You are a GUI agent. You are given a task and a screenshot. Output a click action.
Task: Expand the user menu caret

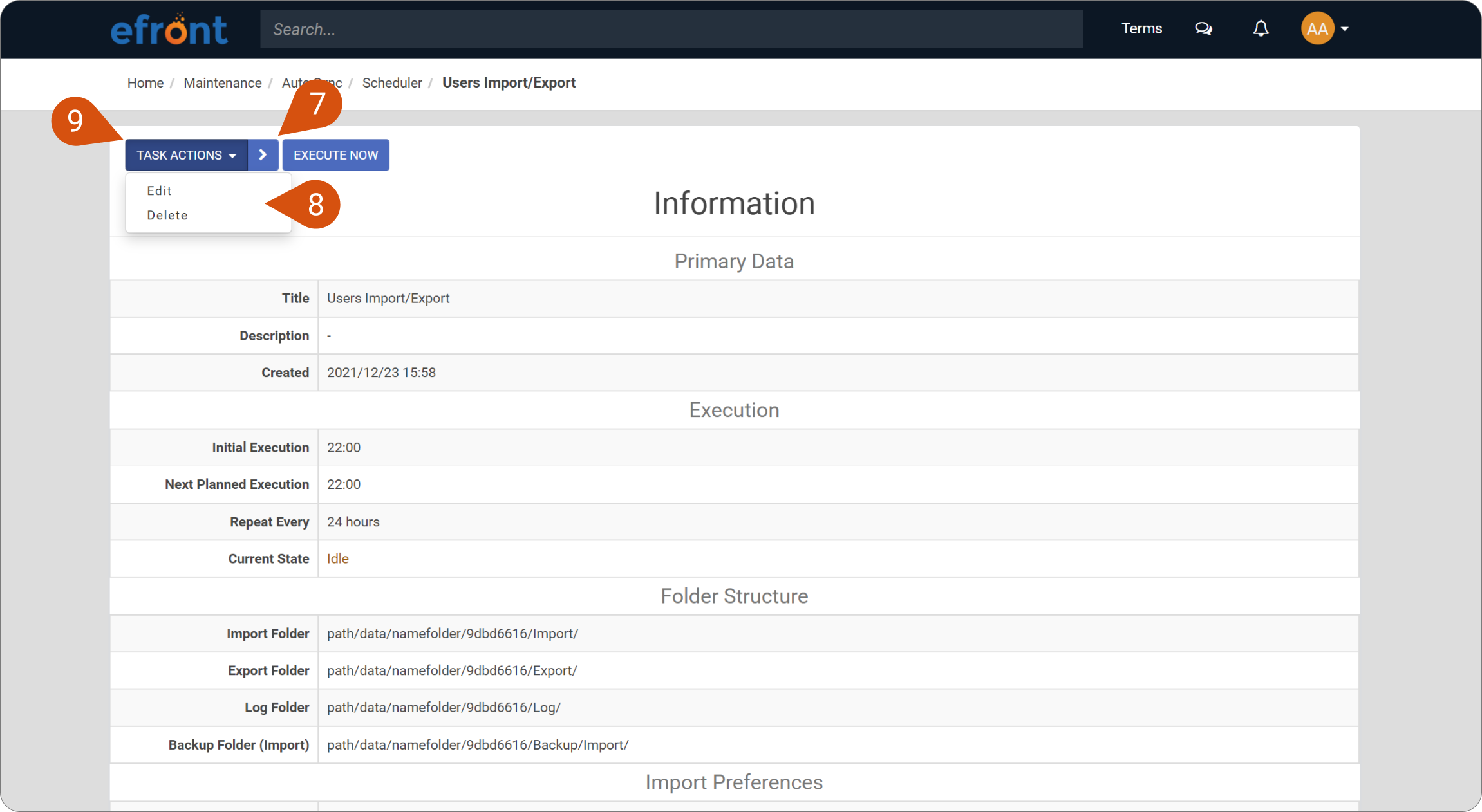(x=1345, y=29)
